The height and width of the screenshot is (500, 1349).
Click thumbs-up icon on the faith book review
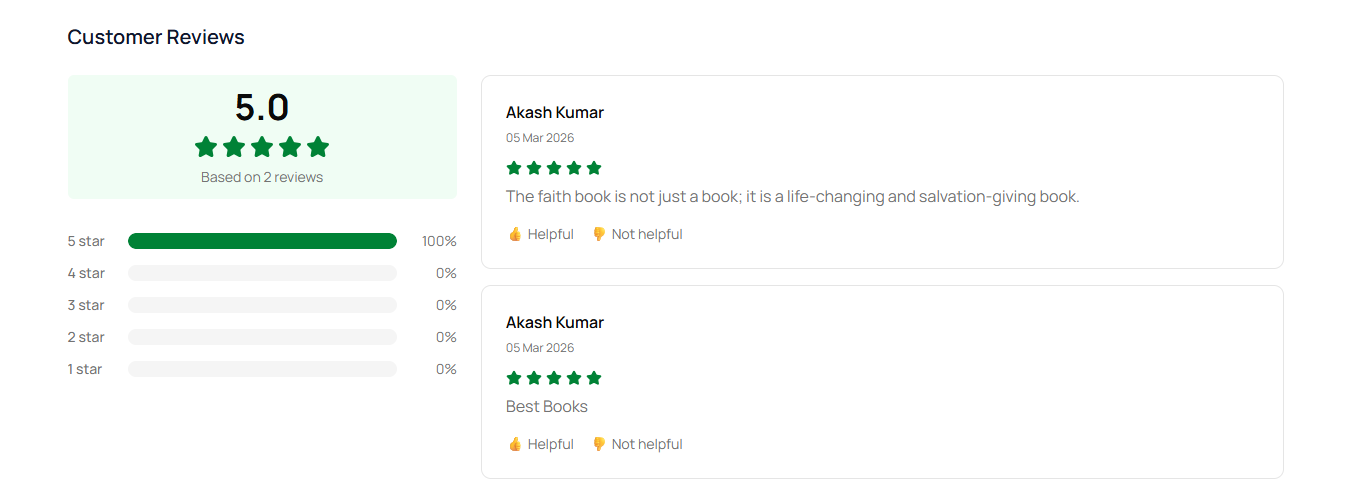pos(515,234)
